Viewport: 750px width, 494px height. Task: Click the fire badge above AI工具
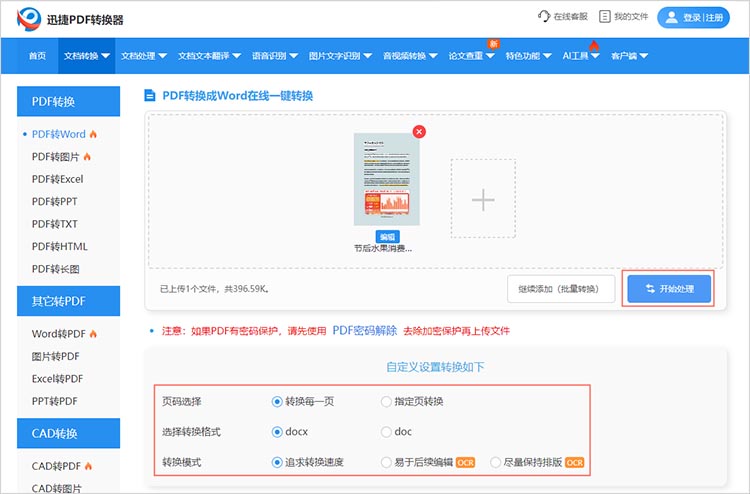pos(594,45)
